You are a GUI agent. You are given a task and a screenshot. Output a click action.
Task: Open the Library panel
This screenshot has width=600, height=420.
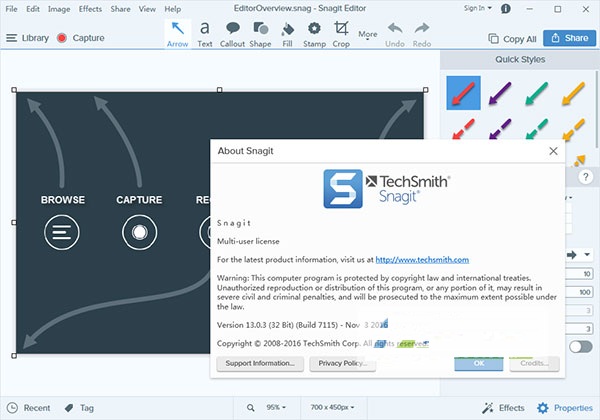coord(28,38)
